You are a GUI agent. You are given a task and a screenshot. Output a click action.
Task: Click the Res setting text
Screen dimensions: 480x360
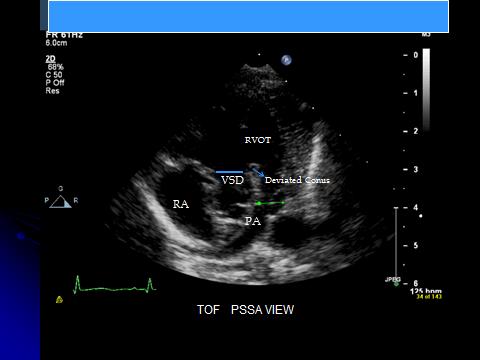pos(52,91)
